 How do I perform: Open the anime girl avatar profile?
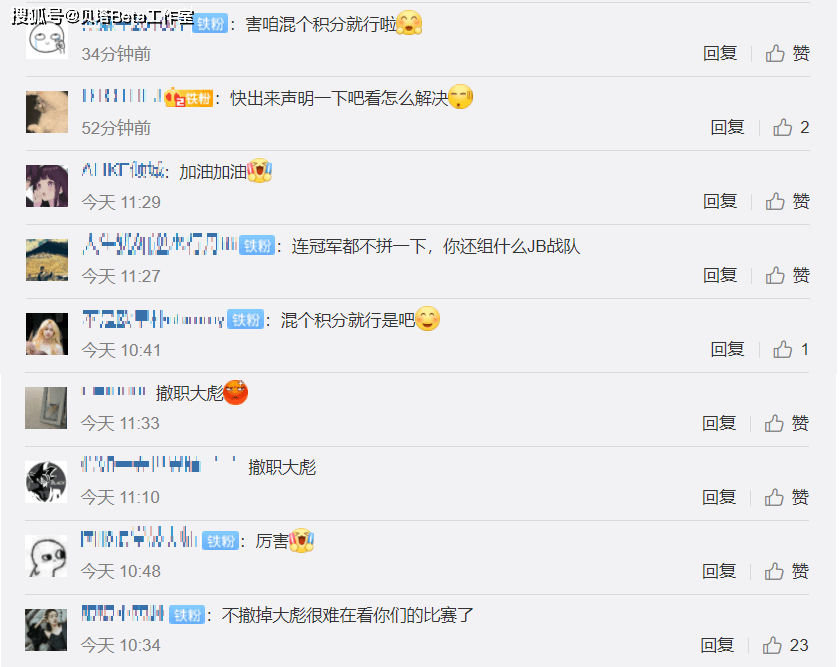tap(47, 186)
